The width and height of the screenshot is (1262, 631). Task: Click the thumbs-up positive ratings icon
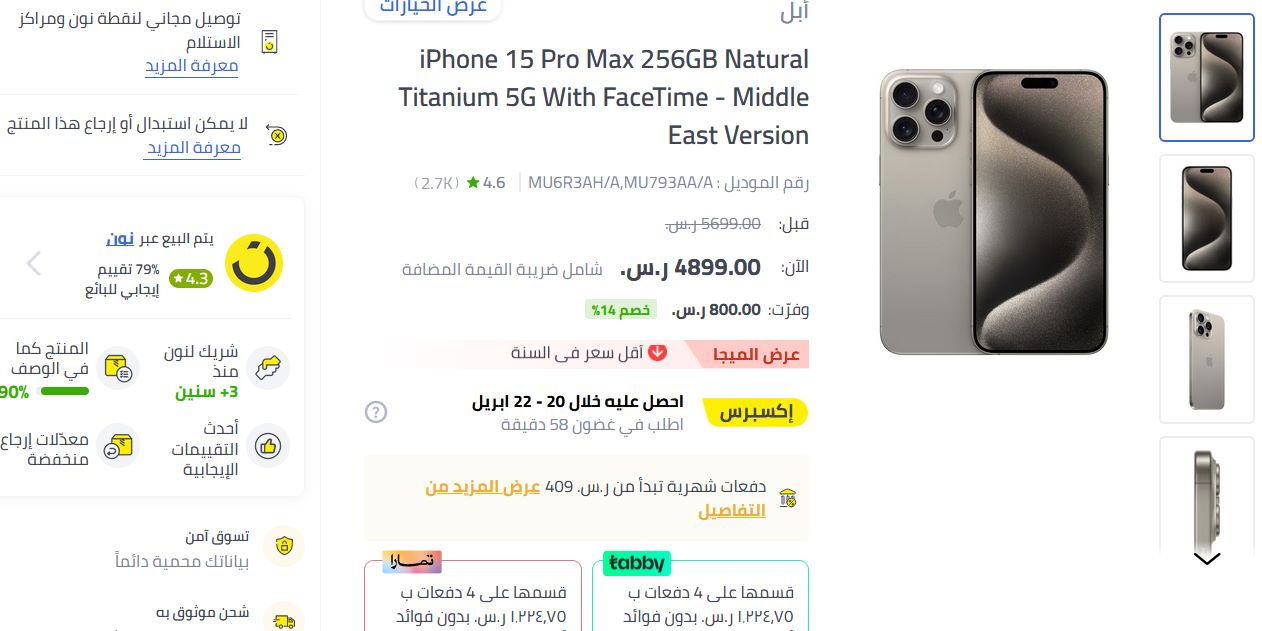point(268,446)
